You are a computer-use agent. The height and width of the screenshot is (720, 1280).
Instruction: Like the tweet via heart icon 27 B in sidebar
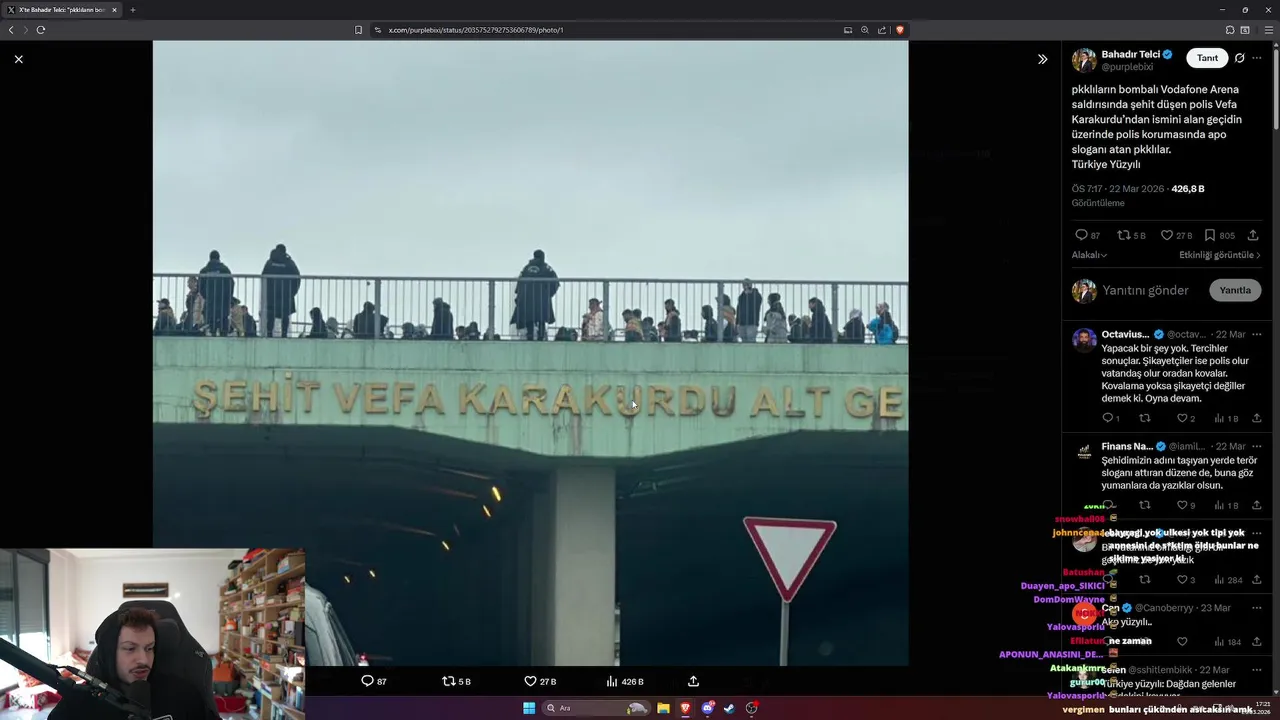click(x=1166, y=235)
